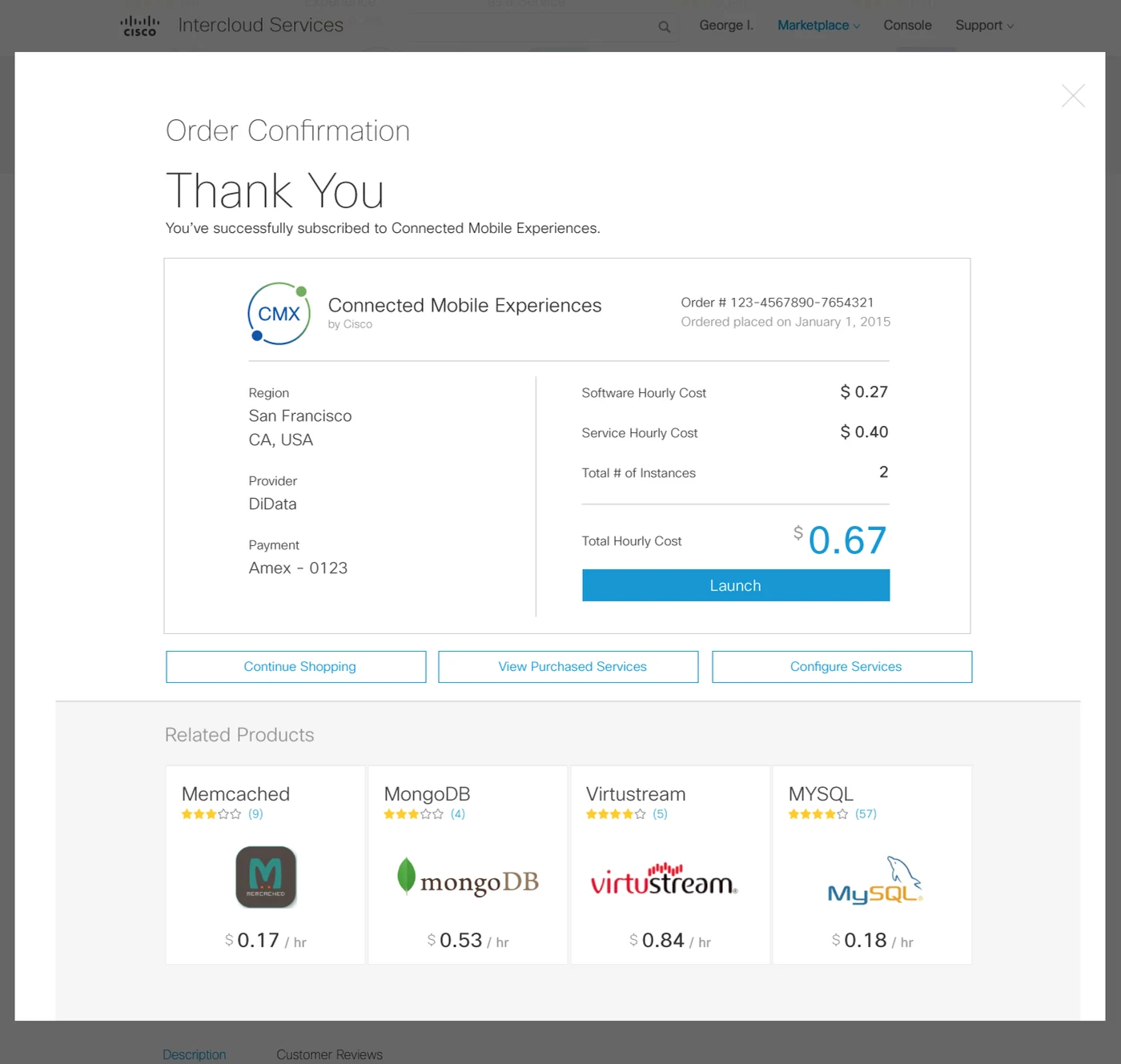This screenshot has height=1064, width=1121.
Task: Click the $0.67 total hourly cost
Action: click(x=840, y=540)
